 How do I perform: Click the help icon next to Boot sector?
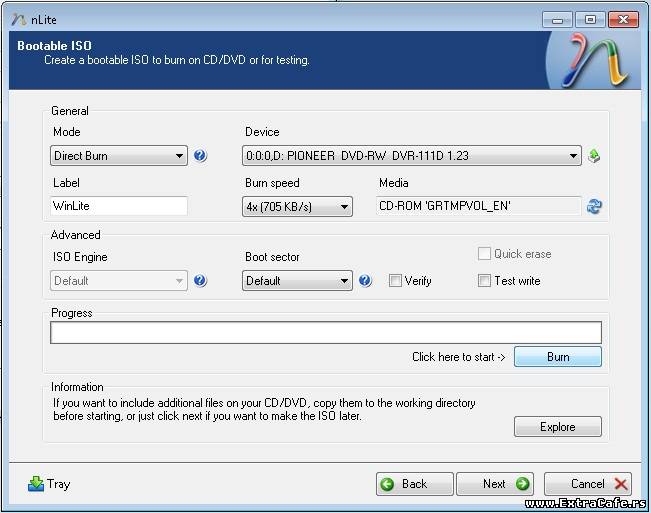pyautogui.click(x=365, y=281)
